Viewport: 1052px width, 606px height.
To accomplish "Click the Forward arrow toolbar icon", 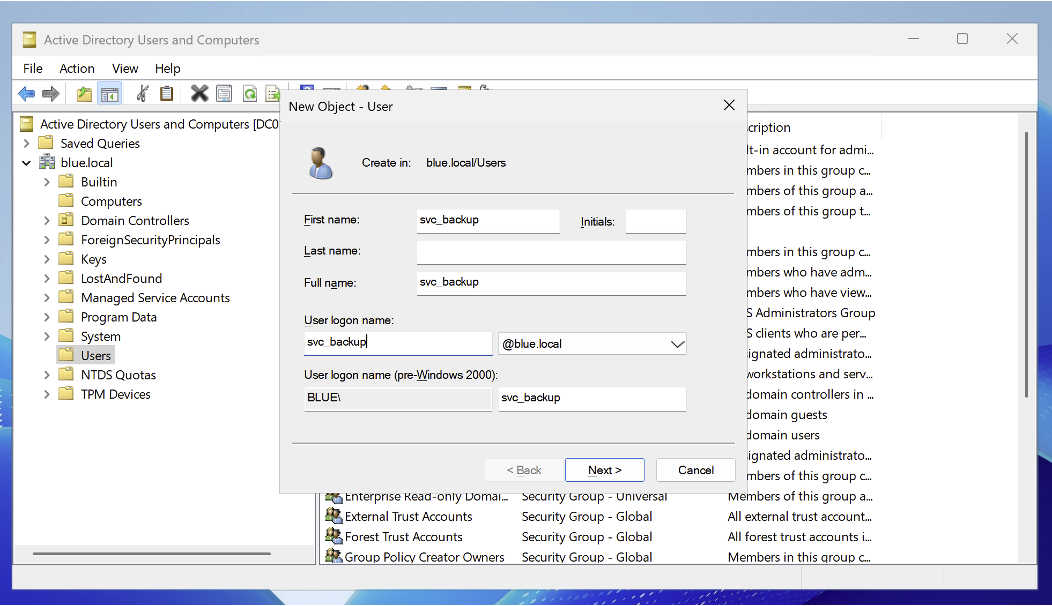I will [x=50, y=94].
